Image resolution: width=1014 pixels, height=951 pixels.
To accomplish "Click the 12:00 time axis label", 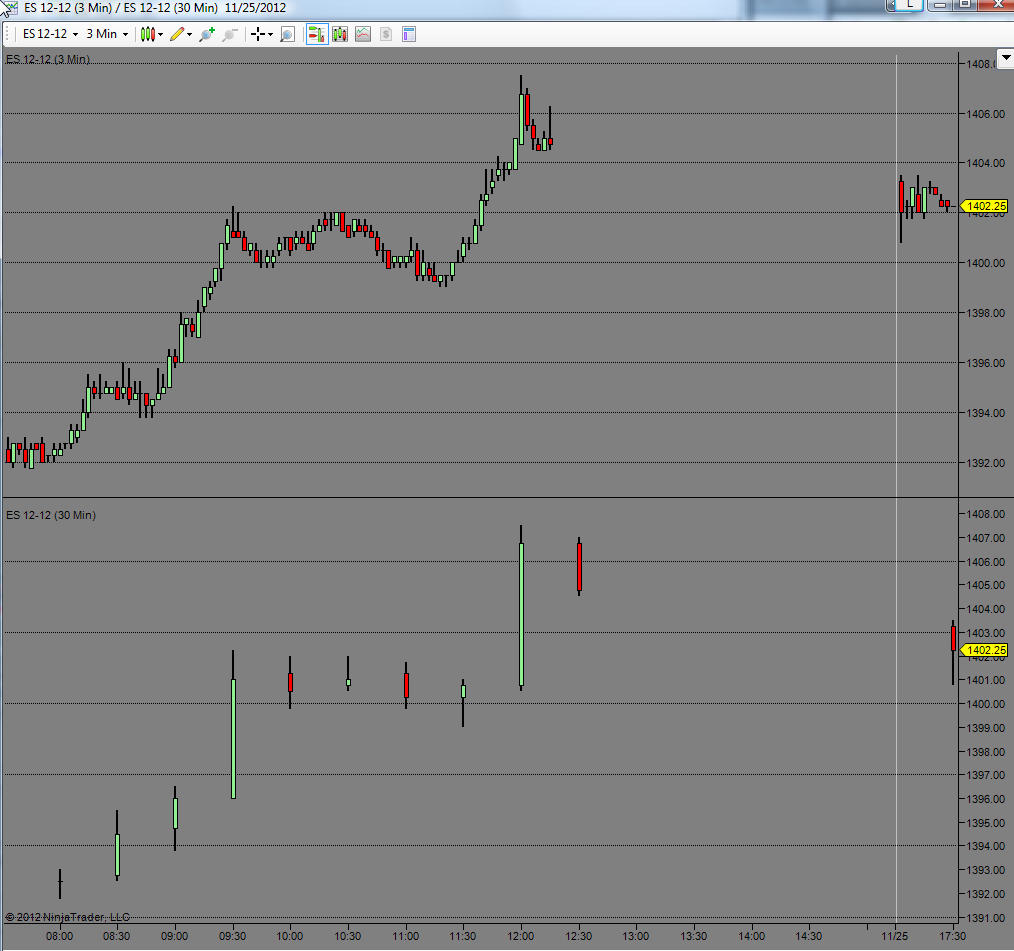I will [x=521, y=936].
